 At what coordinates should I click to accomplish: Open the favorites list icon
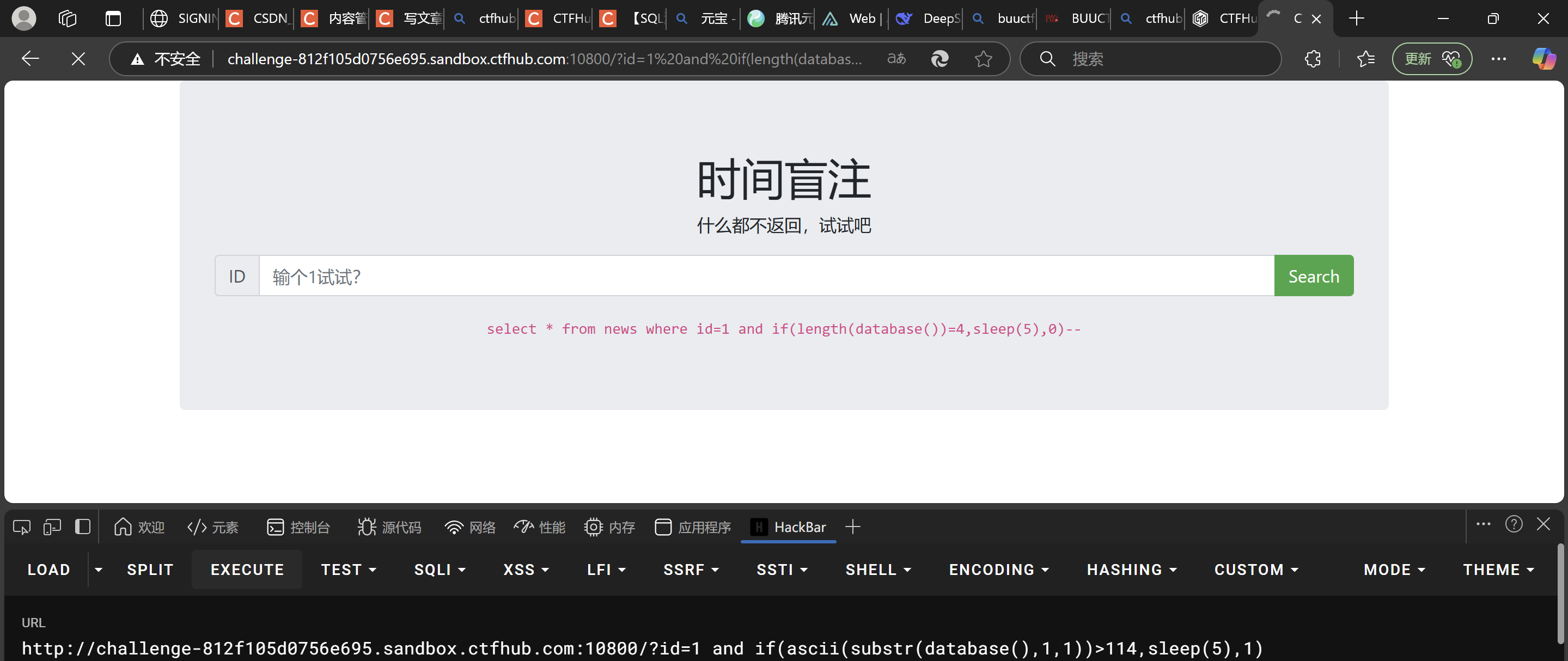(1365, 59)
